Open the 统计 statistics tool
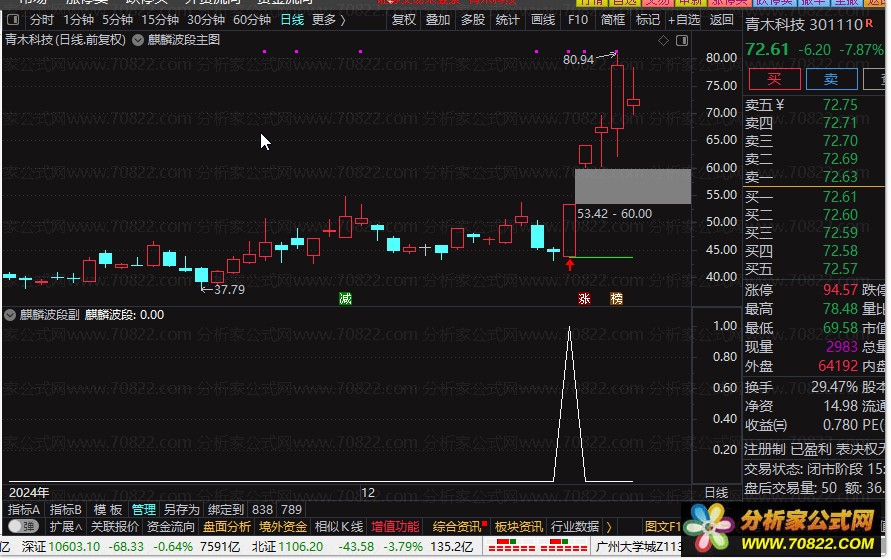The height and width of the screenshot is (560, 891). (507, 20)
